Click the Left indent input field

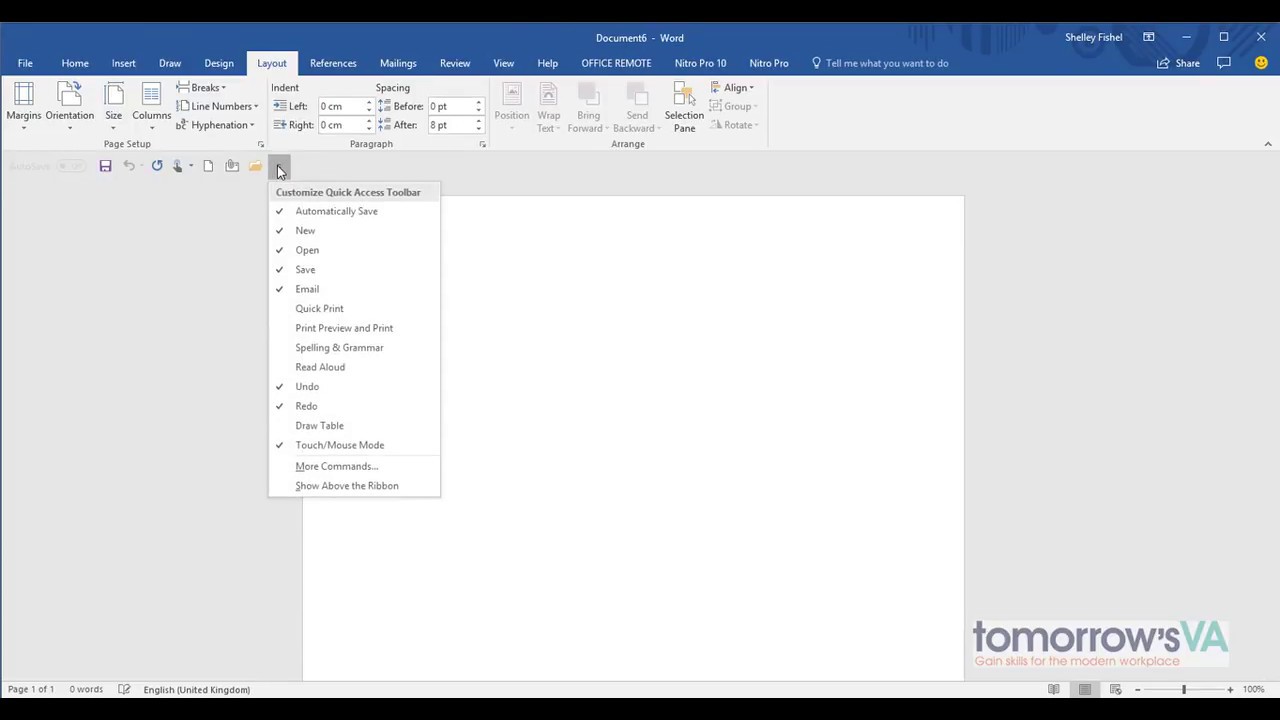coord(340,106)
